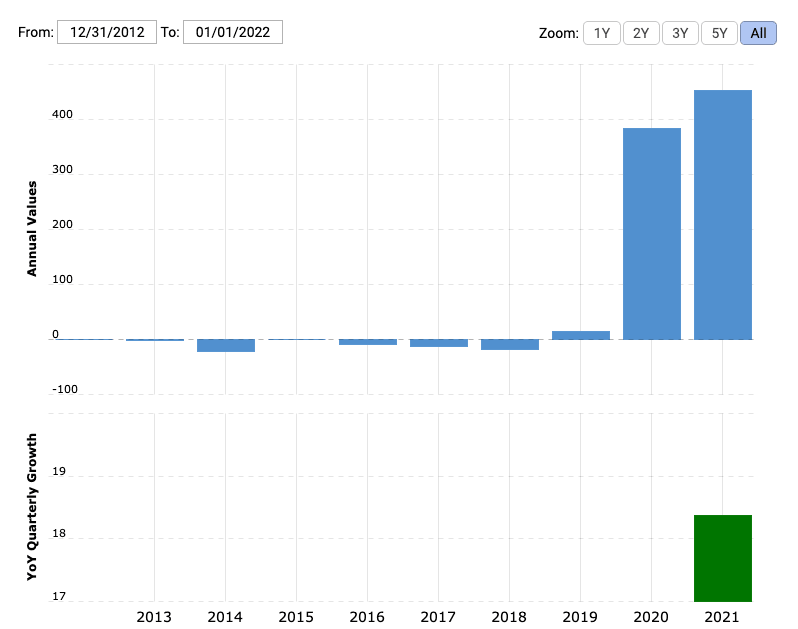798x629 pixels.
Task: Click the 2020 blue annual bar
Action: 651,233
